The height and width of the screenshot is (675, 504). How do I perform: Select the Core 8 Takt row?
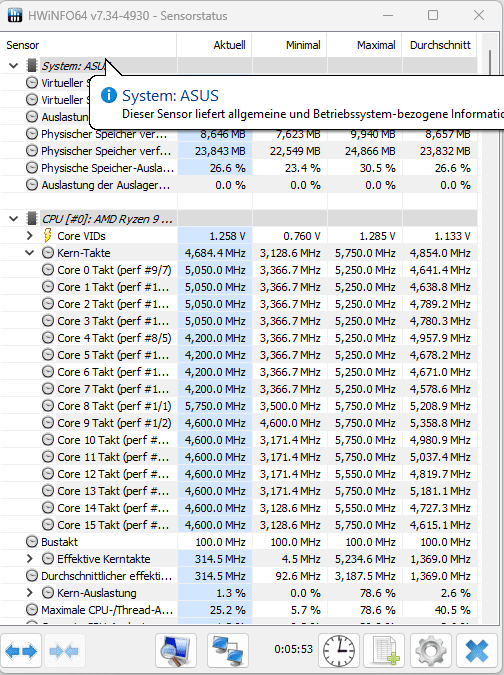click(x=239, y=406)
